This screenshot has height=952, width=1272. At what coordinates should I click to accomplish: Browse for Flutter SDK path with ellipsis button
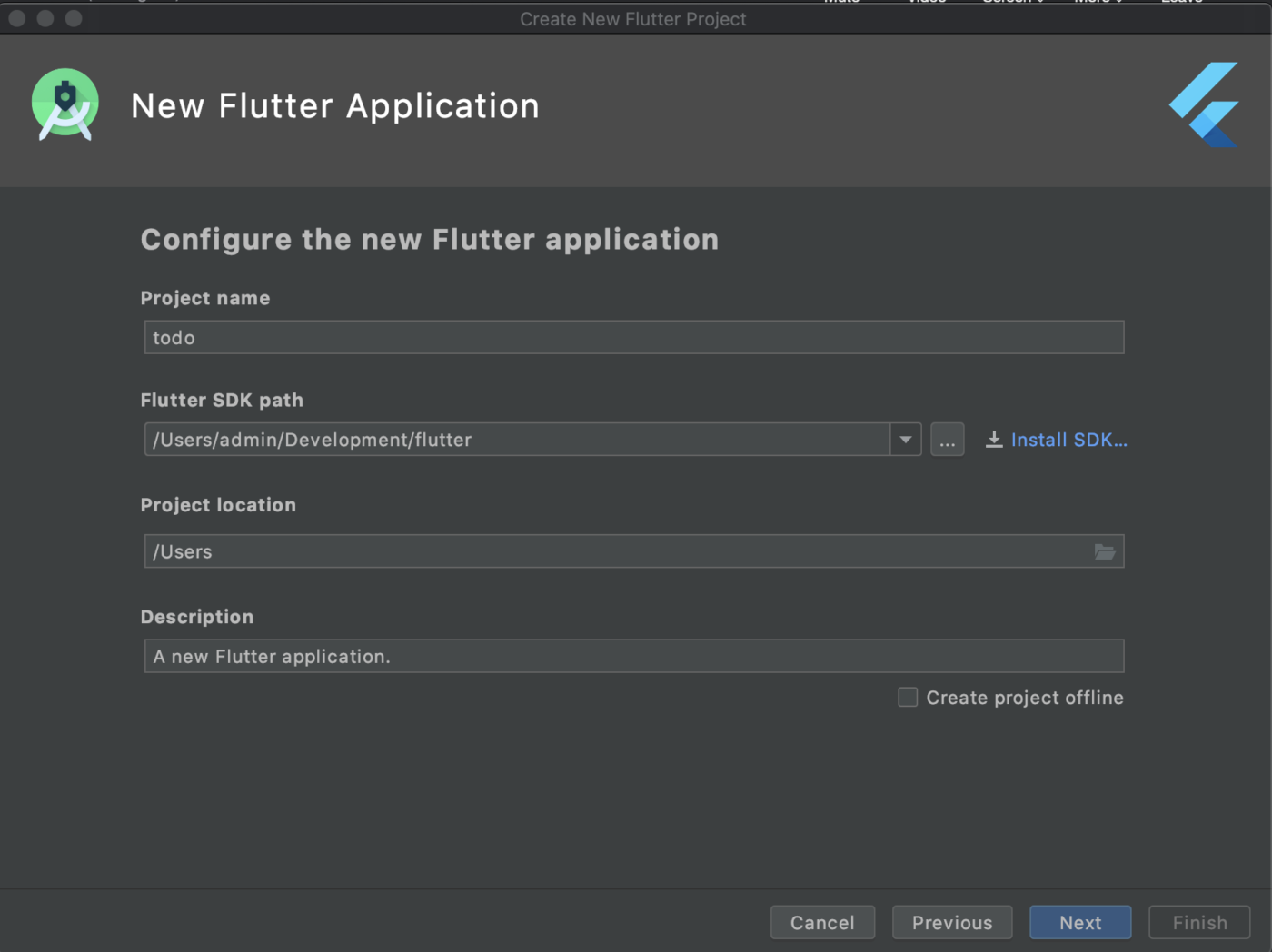click(947, 440)
